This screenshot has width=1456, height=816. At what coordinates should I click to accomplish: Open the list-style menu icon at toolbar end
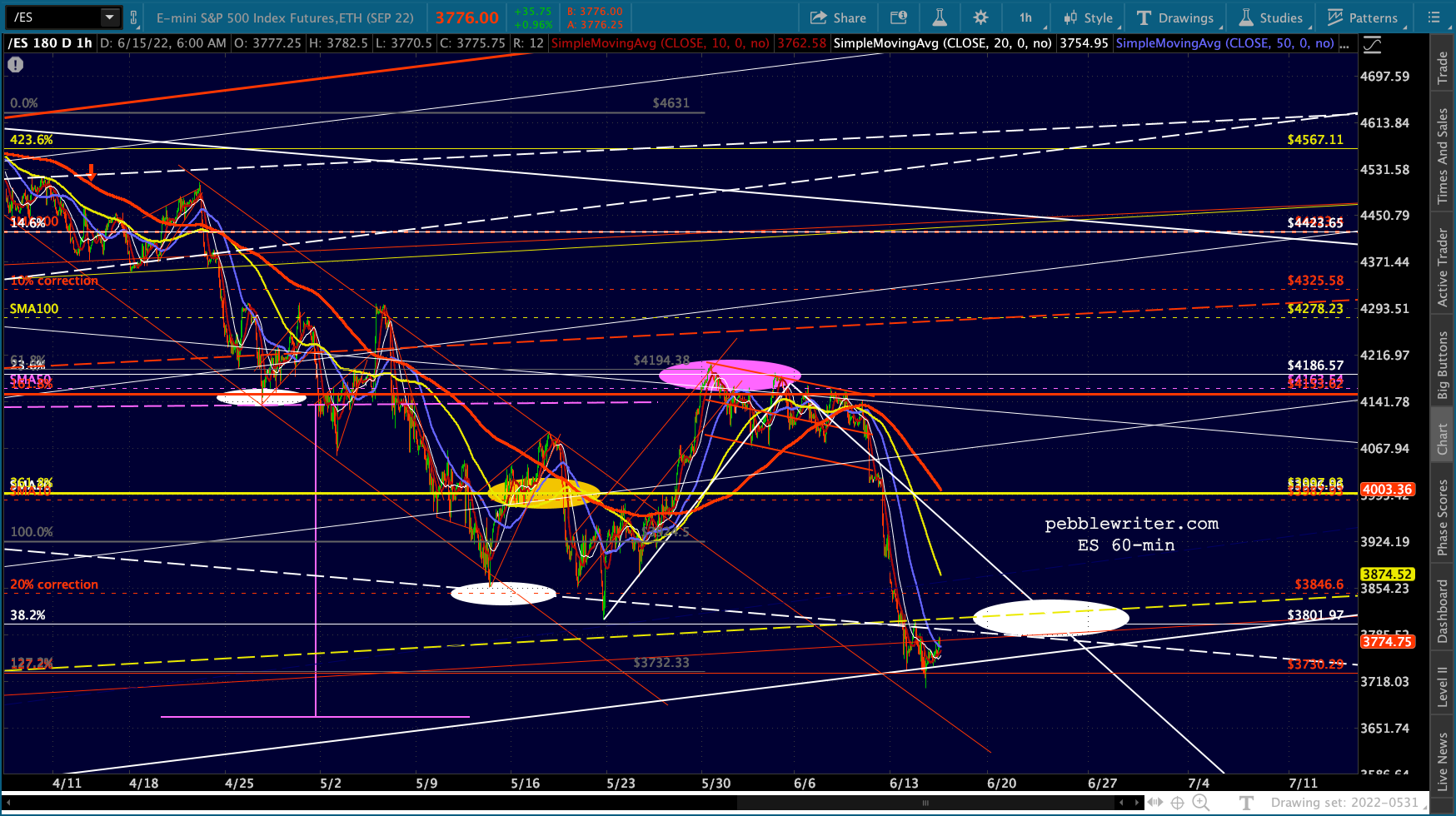click(1434, 17)
